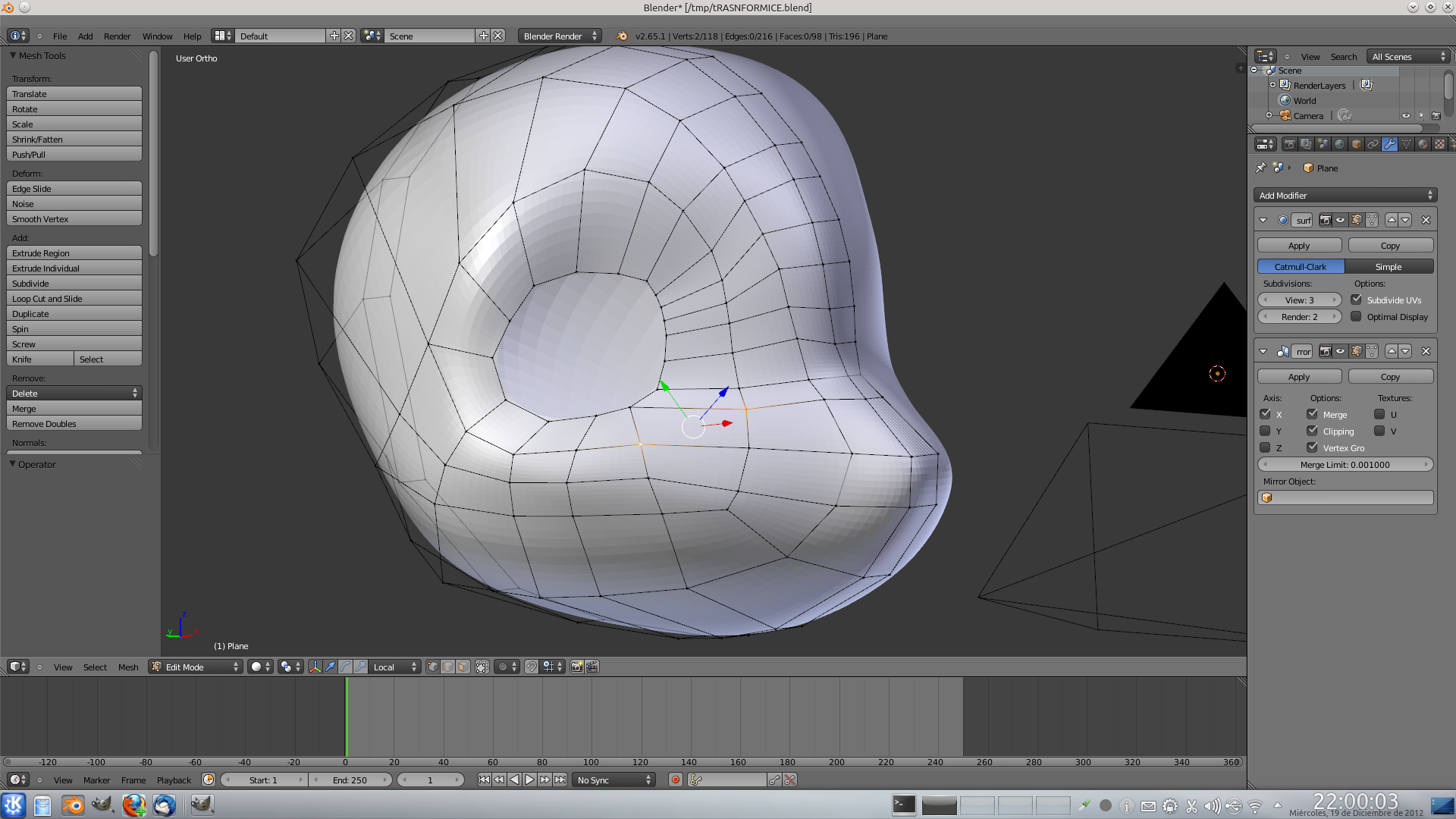
Task: Enable the Optimal Display checkbox
Action: [1356, 317]
